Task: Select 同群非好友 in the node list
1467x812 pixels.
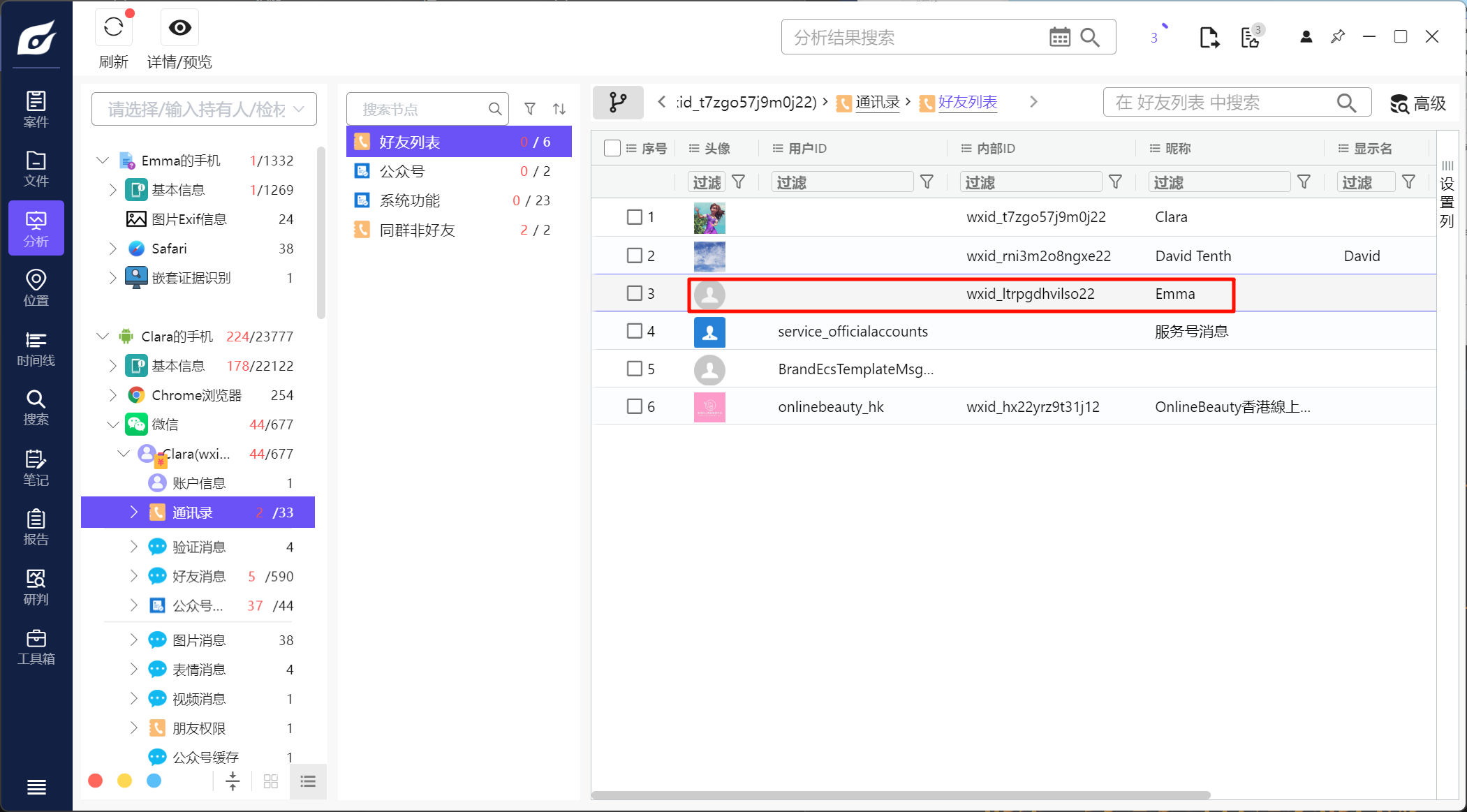Action: (417, 230)
